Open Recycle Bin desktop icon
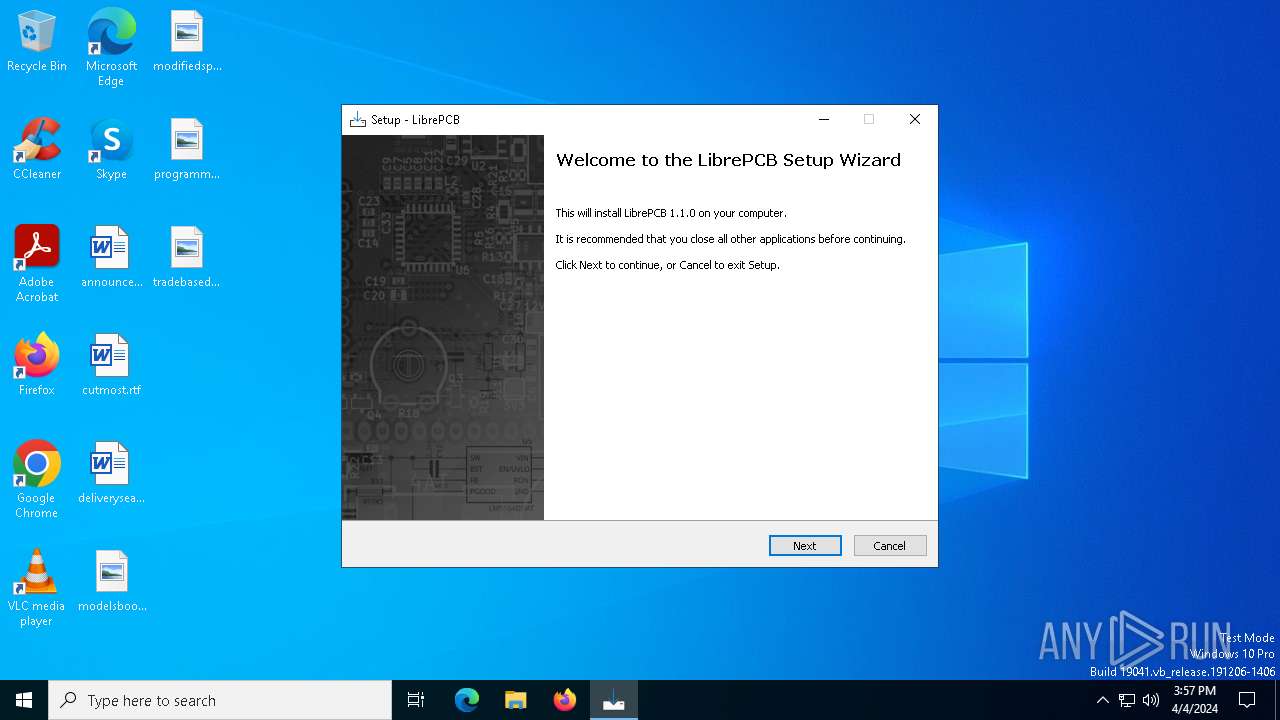Image resolution: width=1280 pixels, height=720 pixels. 37,42
